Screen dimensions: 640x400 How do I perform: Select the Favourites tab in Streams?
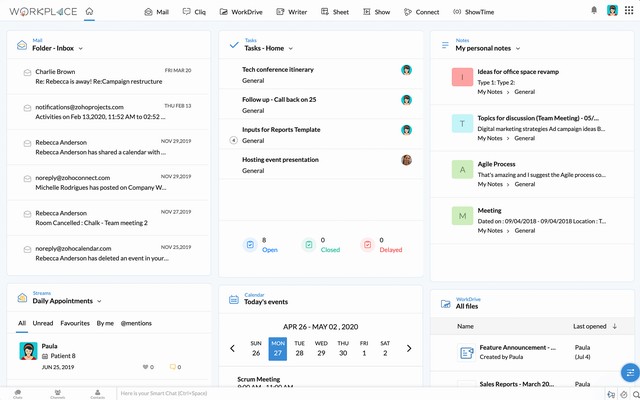(75, 323)
